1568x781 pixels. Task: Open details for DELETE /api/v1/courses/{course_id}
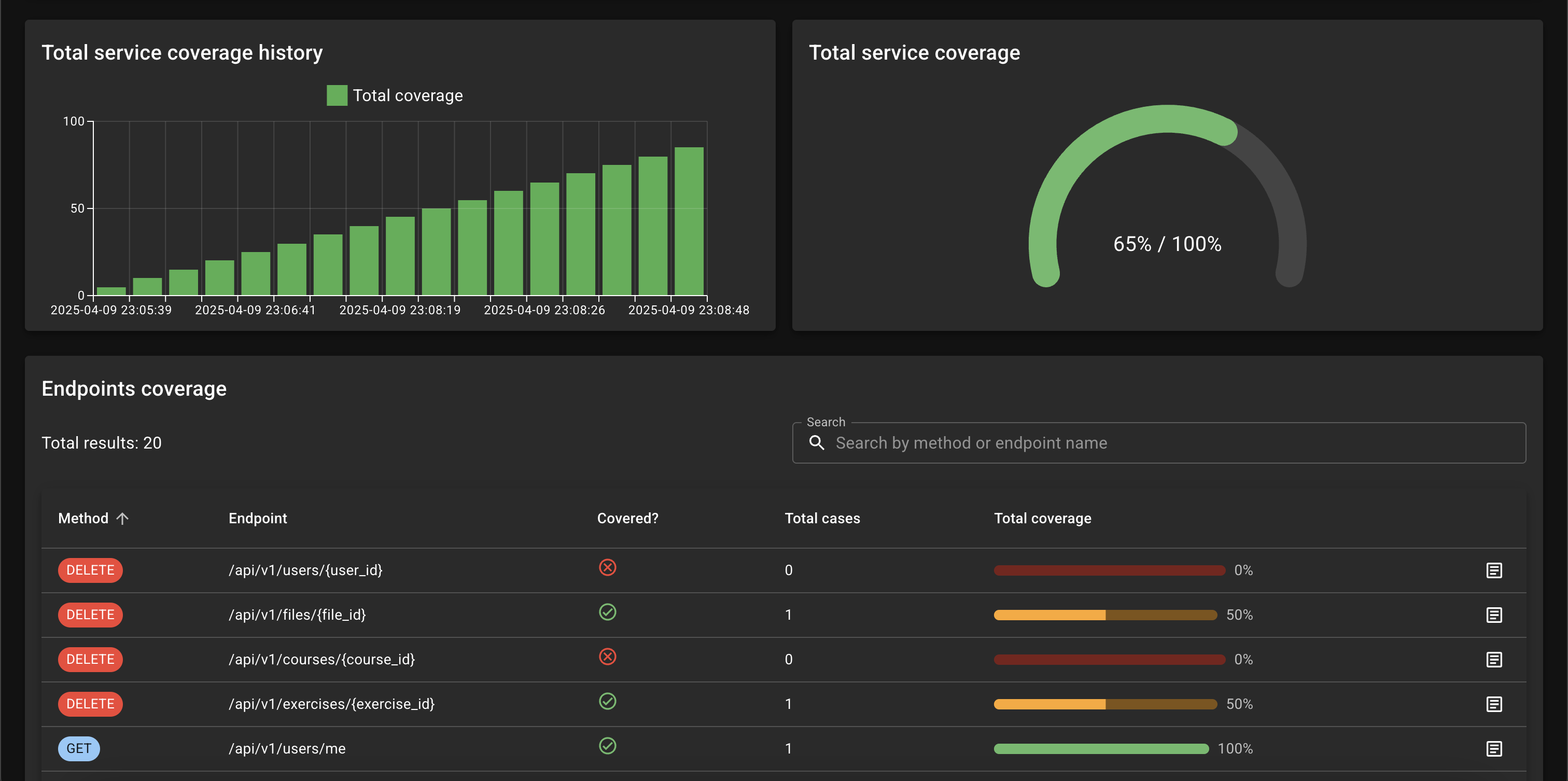point(1494,659)
